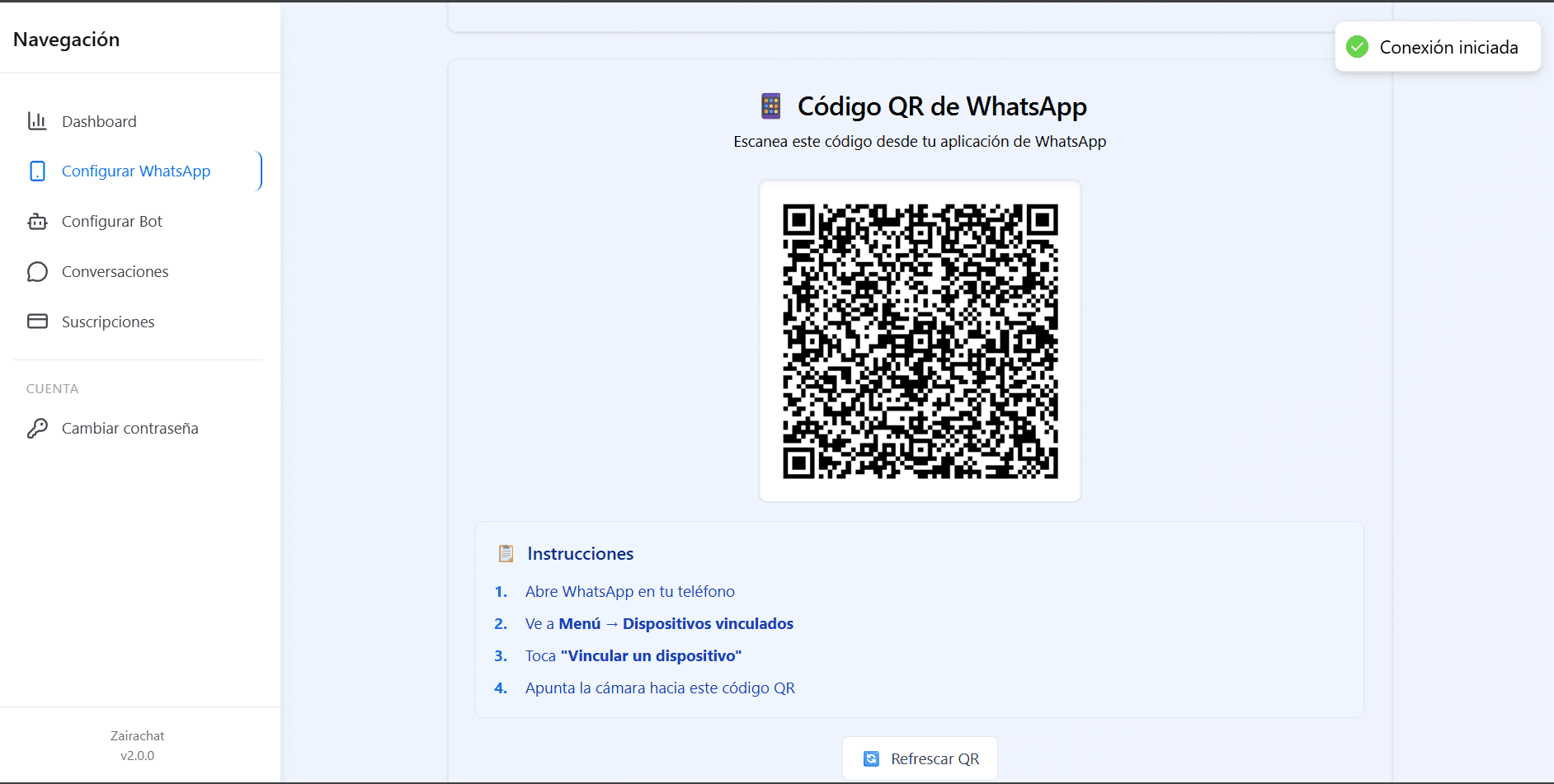This screenshot has width=1554, height=784.
Task: Click the chat bubble icon for Conversaciones
Action: click(x=38, y=271)
